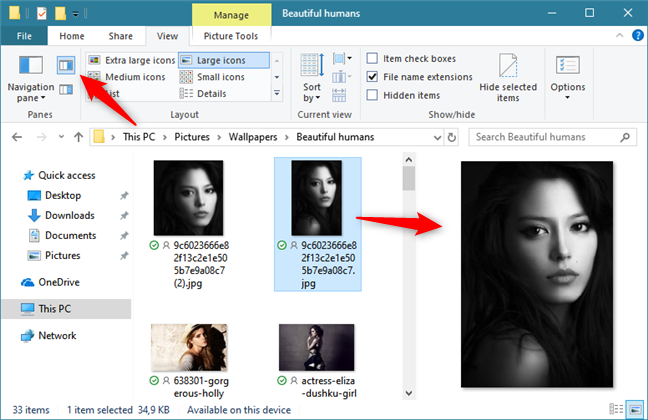Click Size all columns to fit icon
The image size is (648, 420).
(x=339, y=95)
